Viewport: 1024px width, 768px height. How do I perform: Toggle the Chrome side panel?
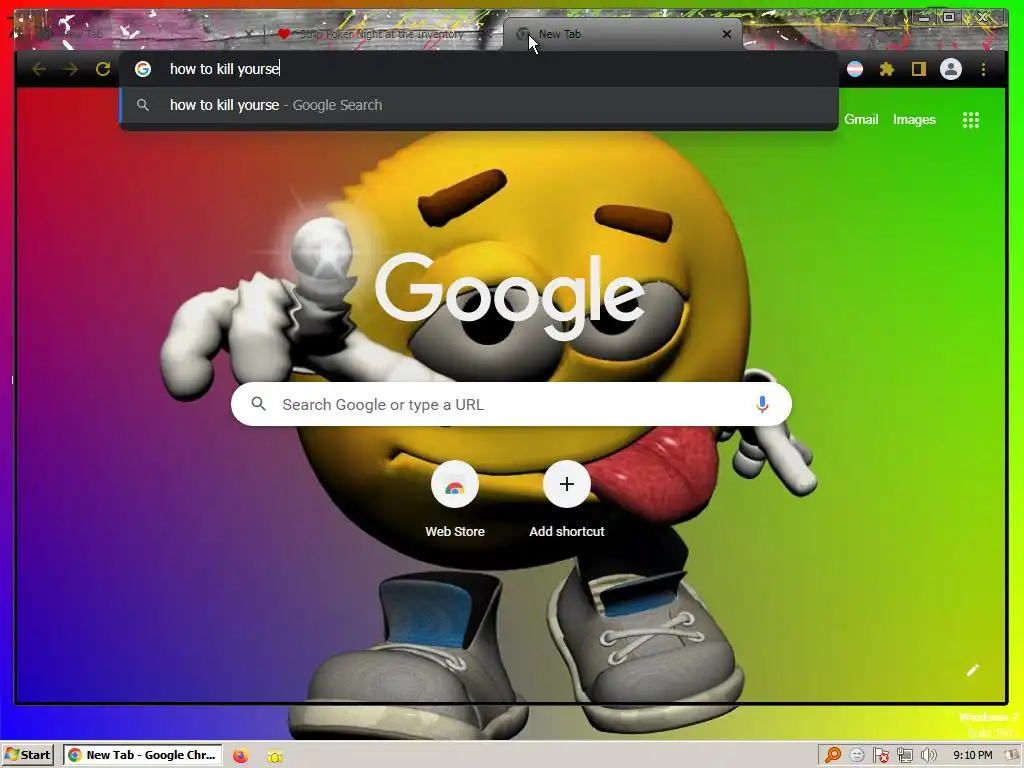coord(918,69)
